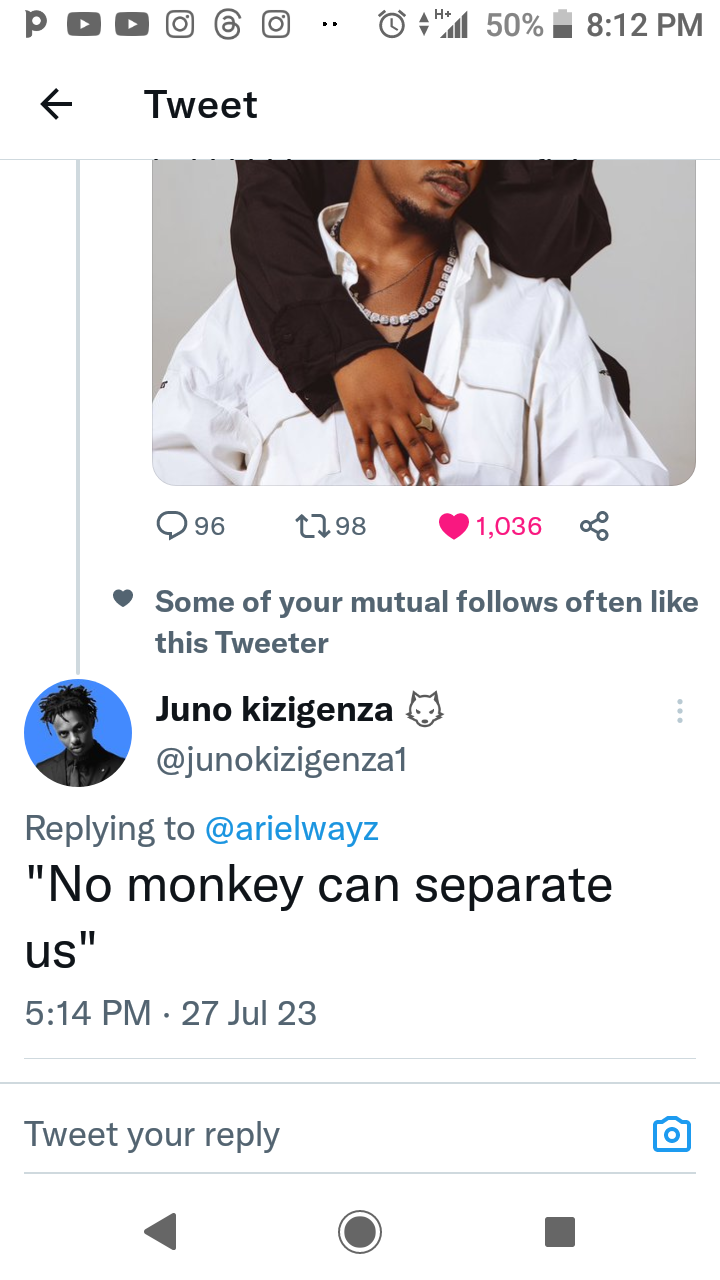Share the tweet via share icon
The width and height of the screenshot is (720, 1280).
pyautogui.click(x=594, y=526)
